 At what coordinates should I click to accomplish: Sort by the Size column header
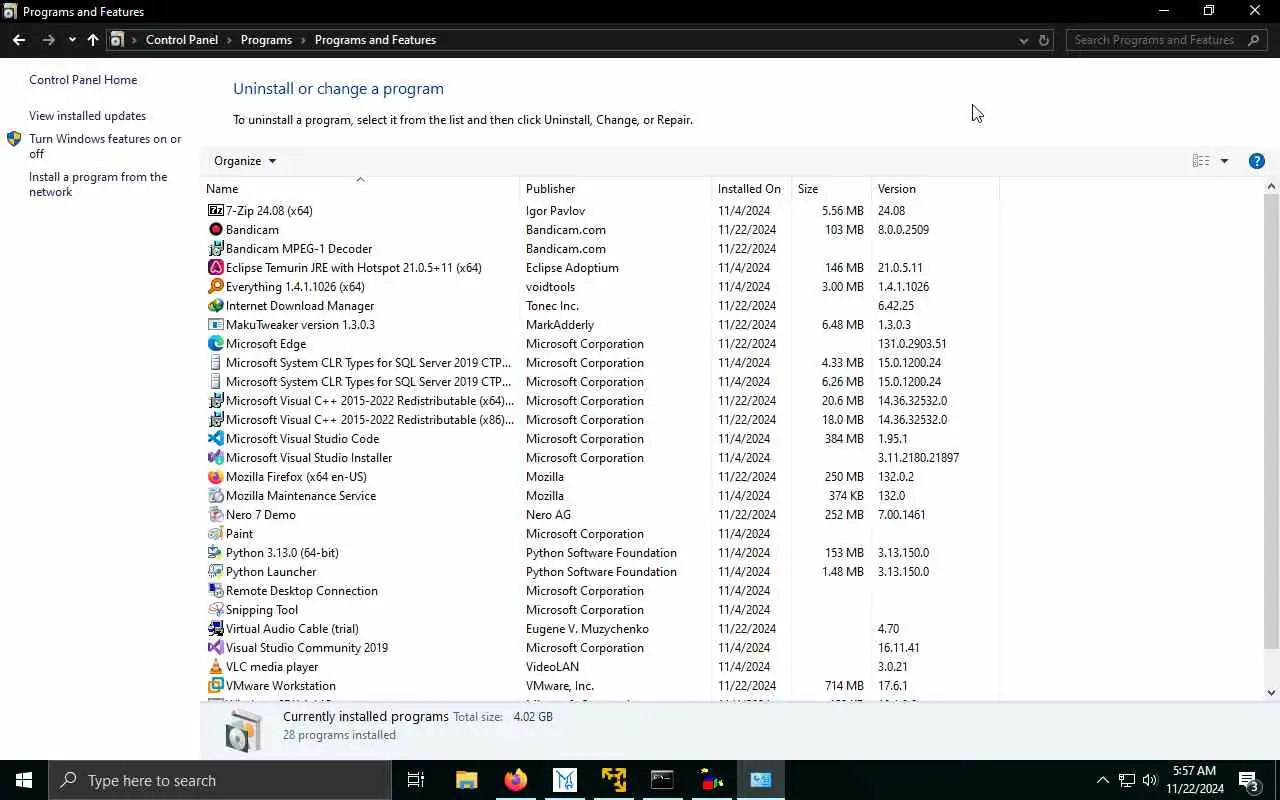click(831, 189)
